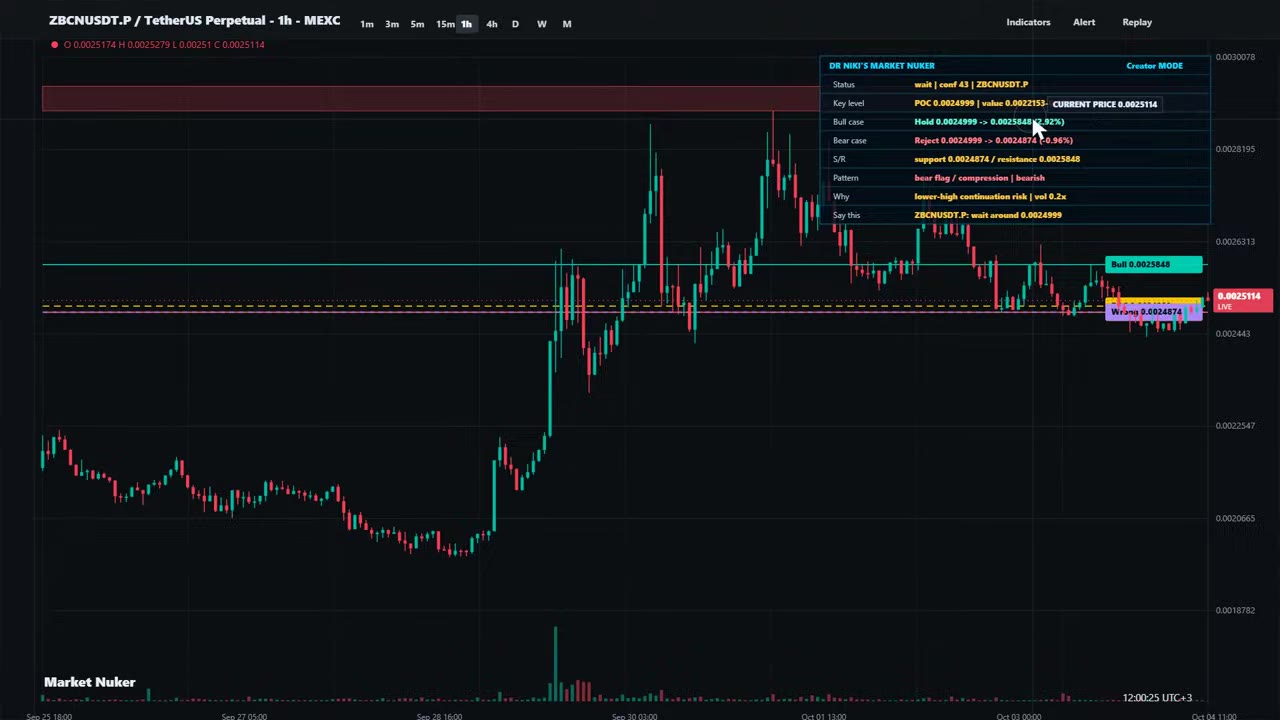The height and width of the screenshot is (720, 1280).
Task: Change the interval to 5m
Action: (417, 24)
